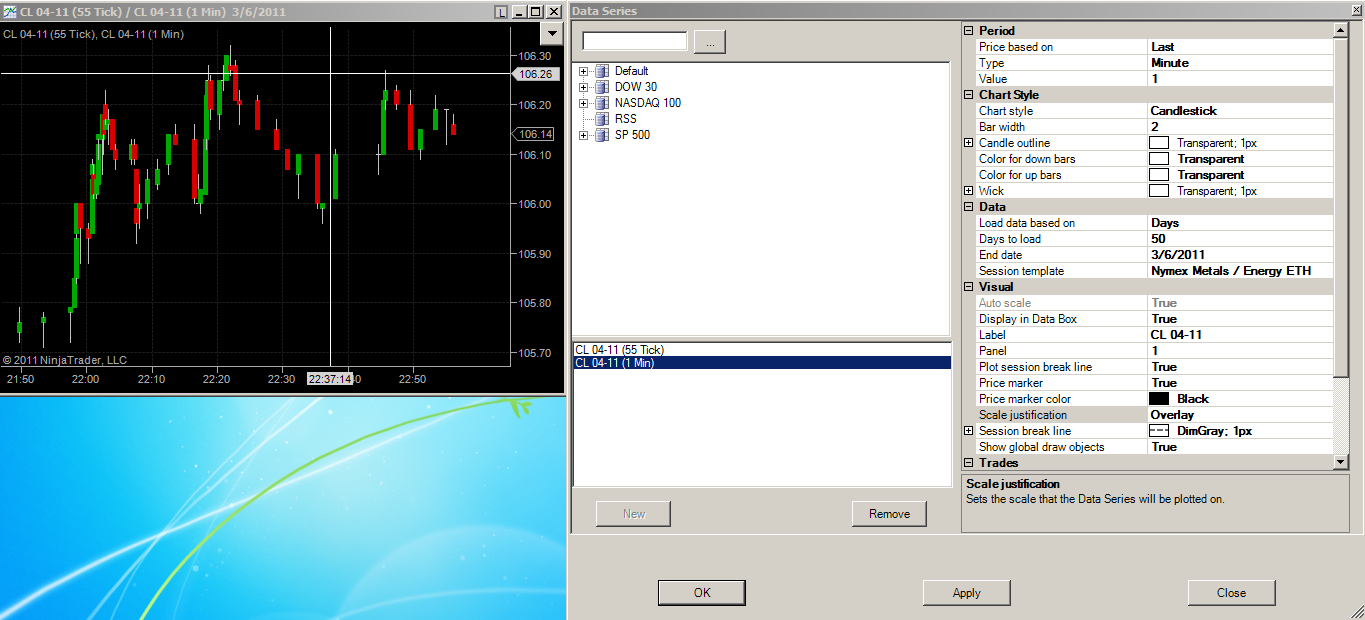This screenshot has height=620, width=1365.
Task: Click the SP 500 list database icon
Action: coord(601,135)
